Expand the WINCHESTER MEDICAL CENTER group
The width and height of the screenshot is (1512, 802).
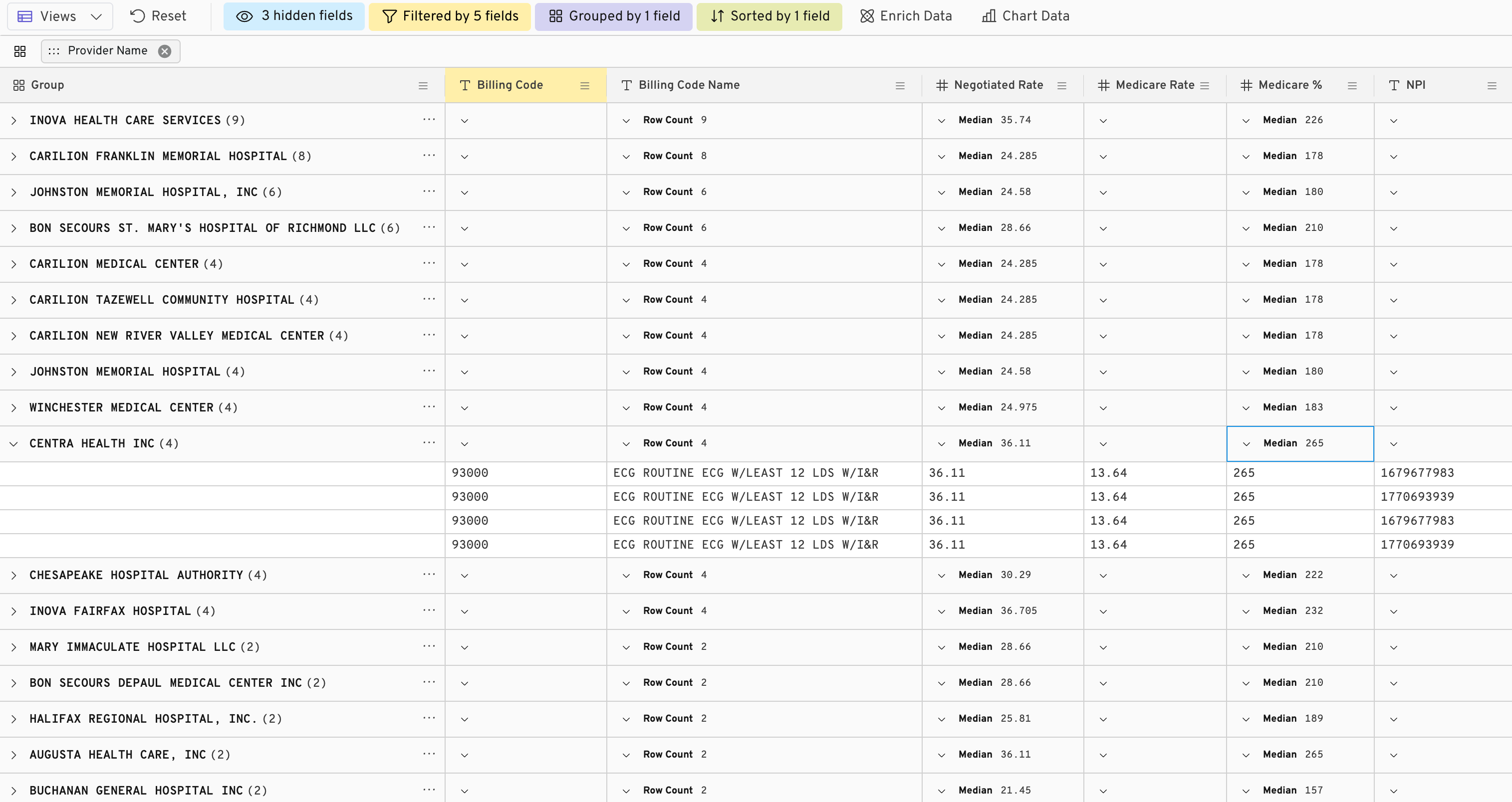[x=14, y=408]
